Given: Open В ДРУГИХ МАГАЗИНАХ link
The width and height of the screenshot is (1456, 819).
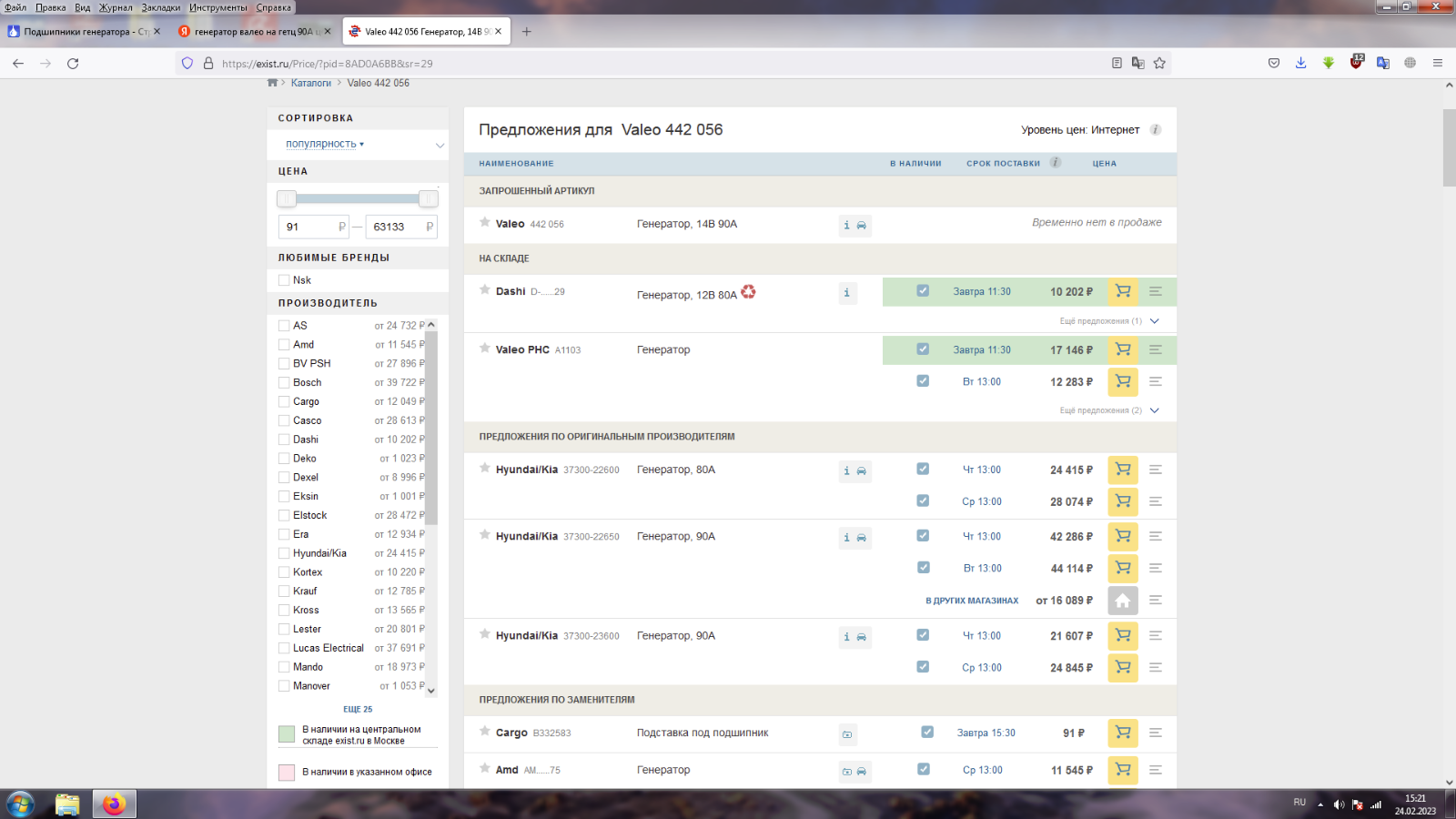Looking at the screenshot, I should [972, 601].
